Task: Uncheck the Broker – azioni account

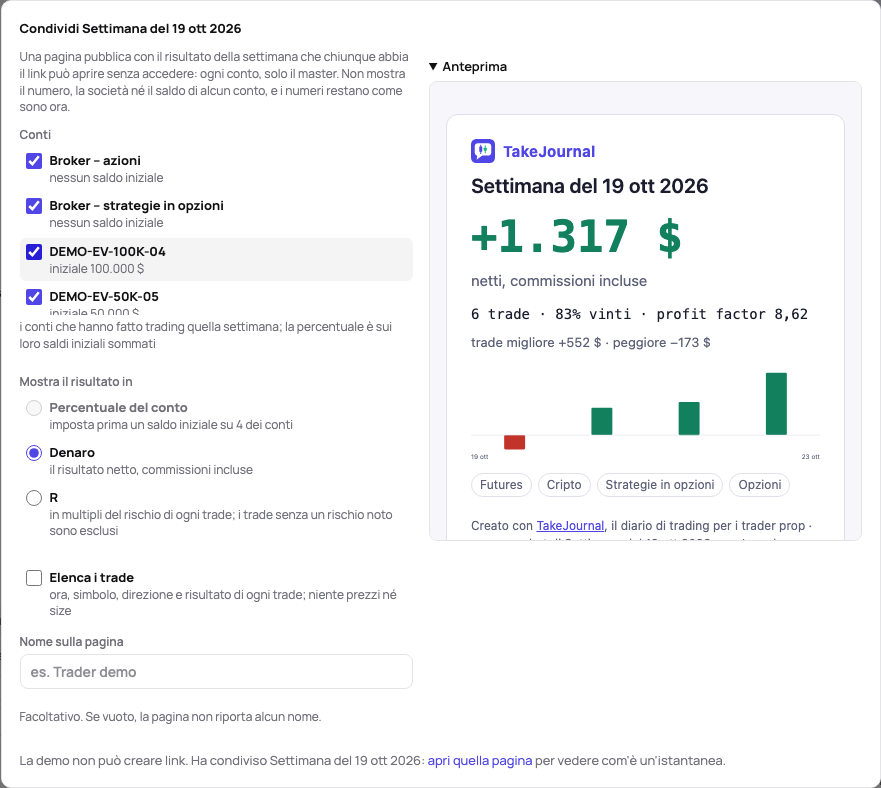Action: [34, 161]
